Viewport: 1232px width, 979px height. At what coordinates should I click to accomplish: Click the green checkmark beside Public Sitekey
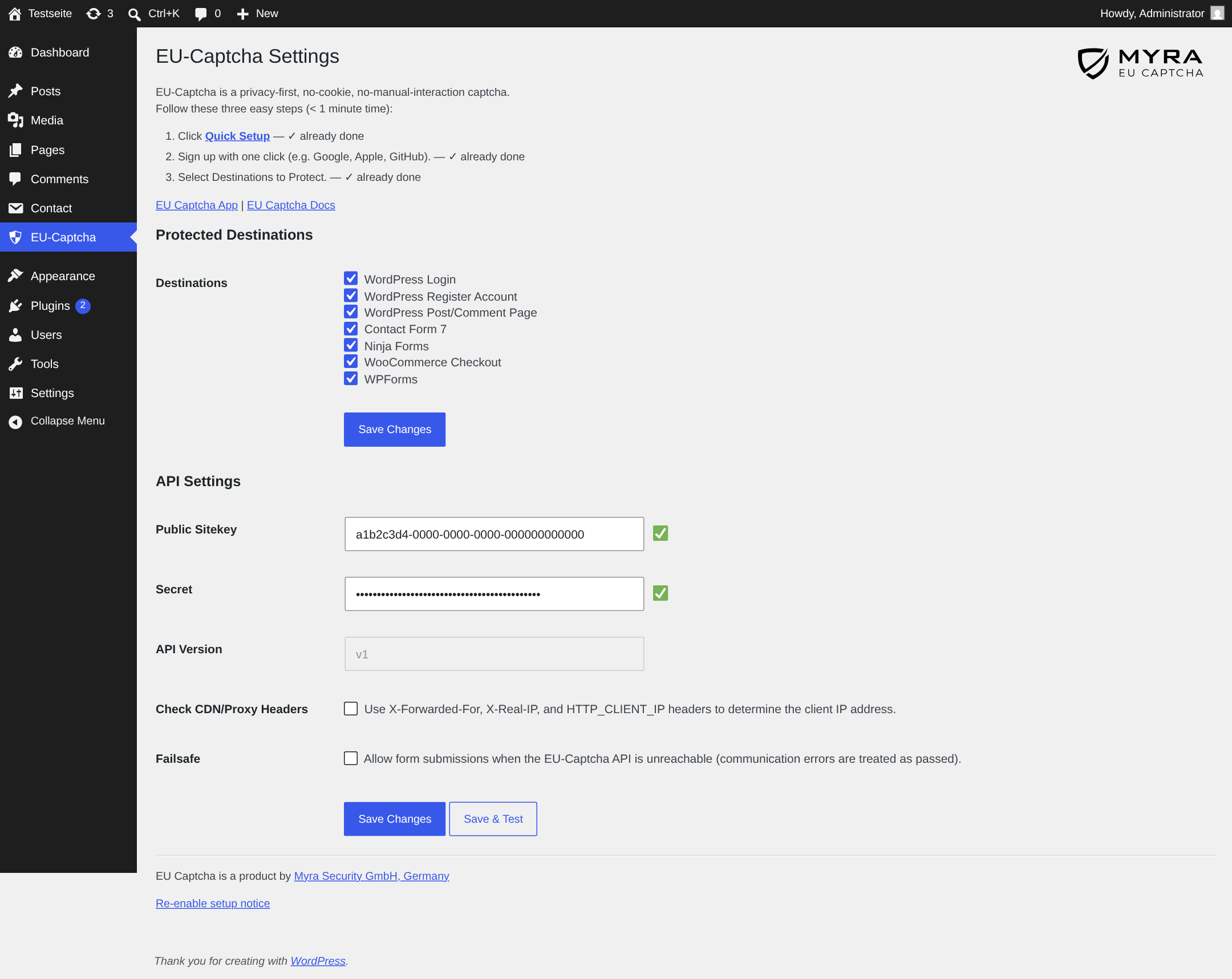tap(660, 533)
